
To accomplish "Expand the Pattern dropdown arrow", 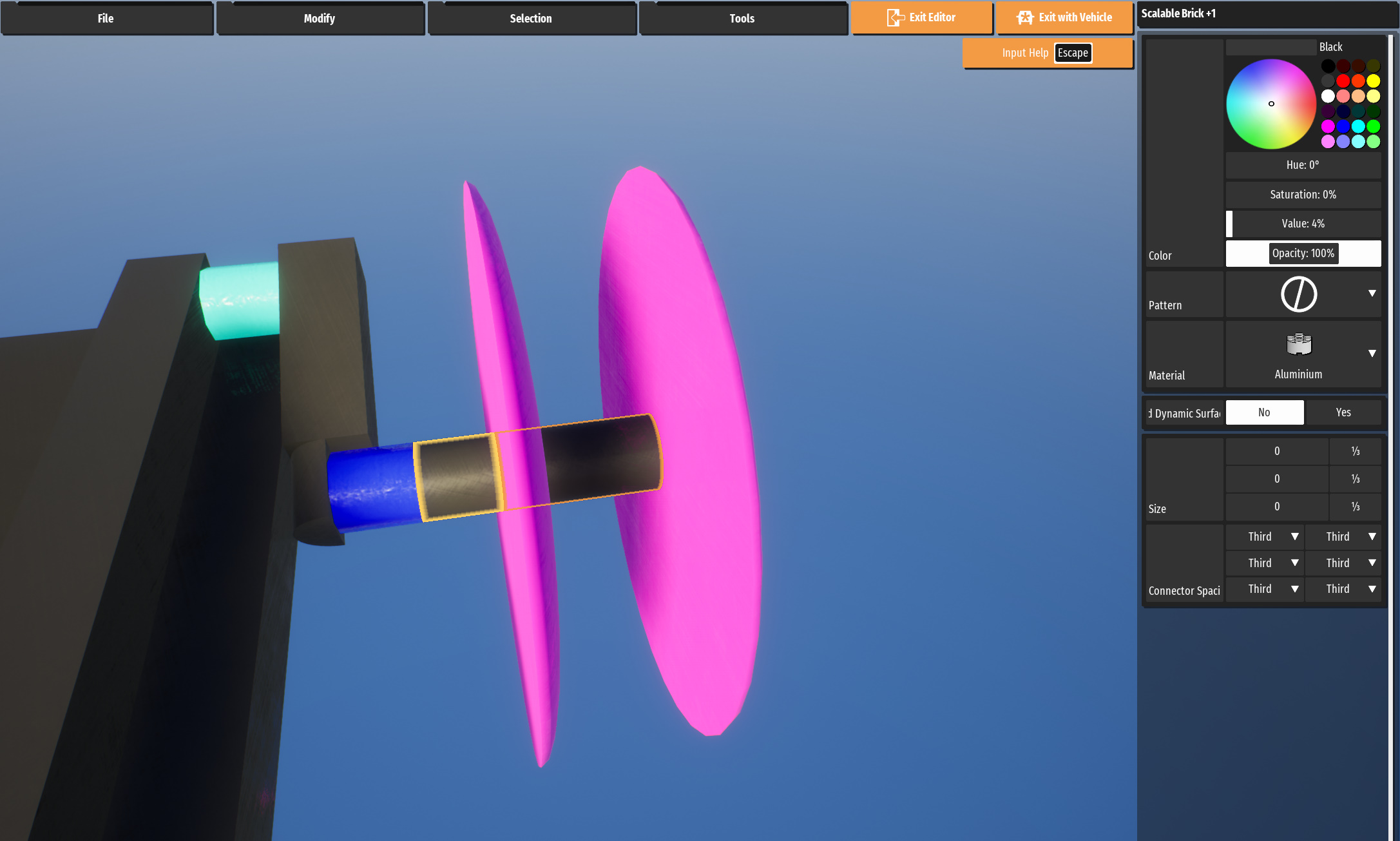I will click(x=1372, y=293).
